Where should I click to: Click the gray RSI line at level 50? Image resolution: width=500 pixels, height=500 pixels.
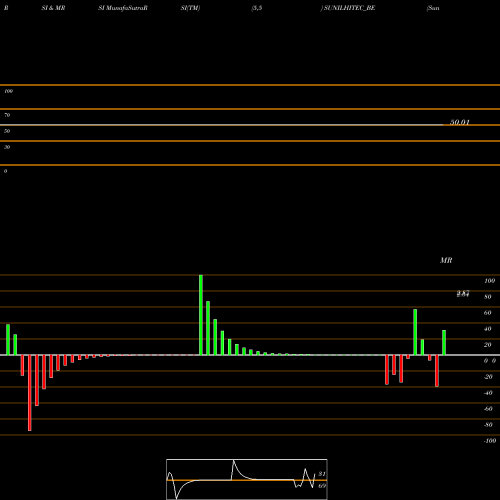(x=222, y=125)
